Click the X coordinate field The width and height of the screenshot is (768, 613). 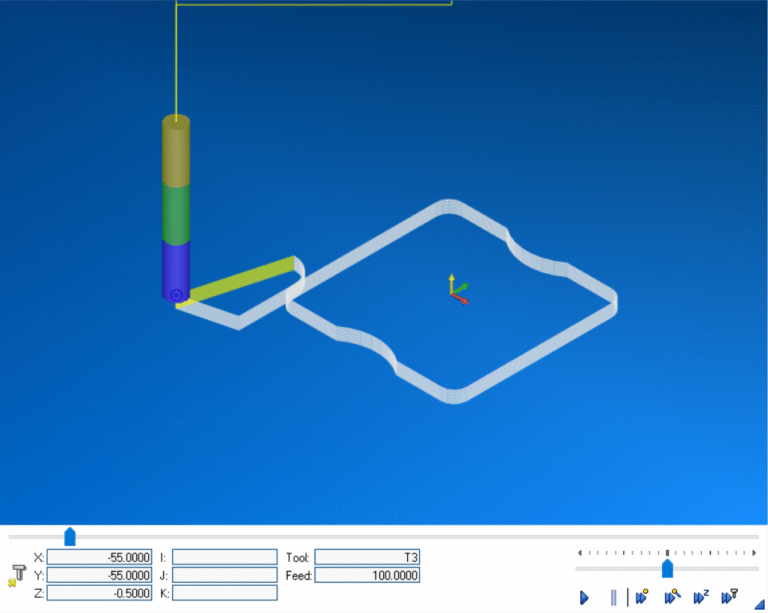[99, 557]
